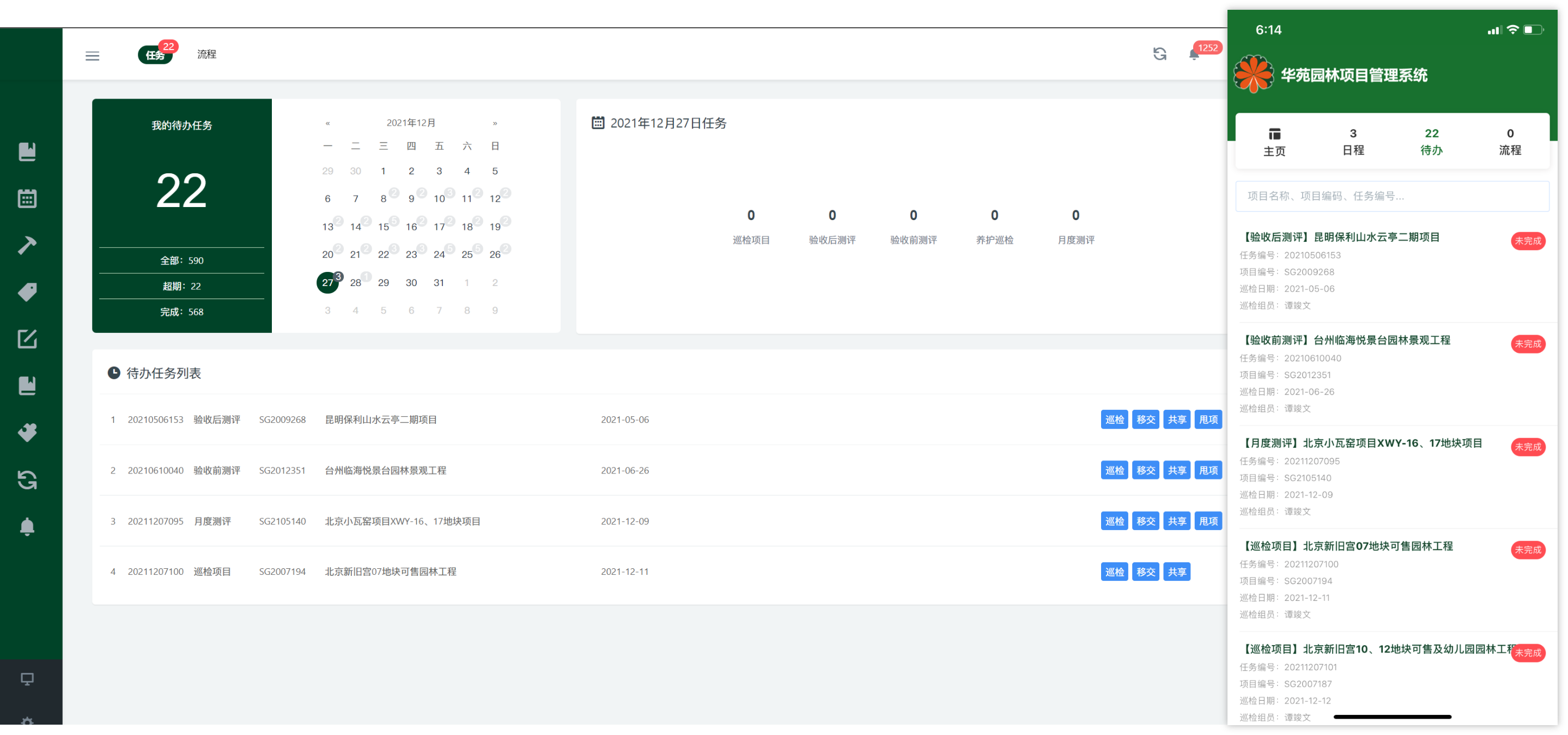Click the sidebar bell icon
The width and height of the screenshot is (1568, 735).
[x=27, y=527]
